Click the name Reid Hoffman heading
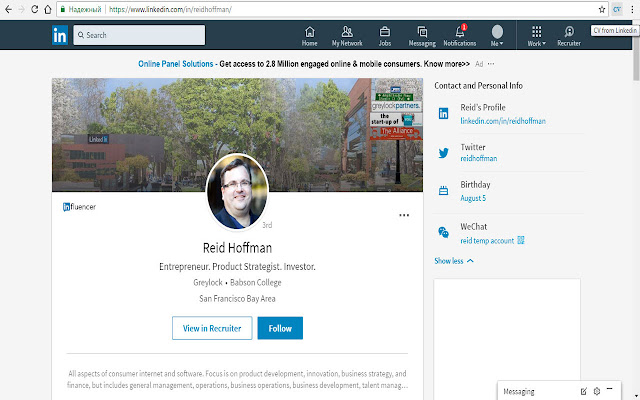Viewport: 640px width, 400px height. point(237,248)
